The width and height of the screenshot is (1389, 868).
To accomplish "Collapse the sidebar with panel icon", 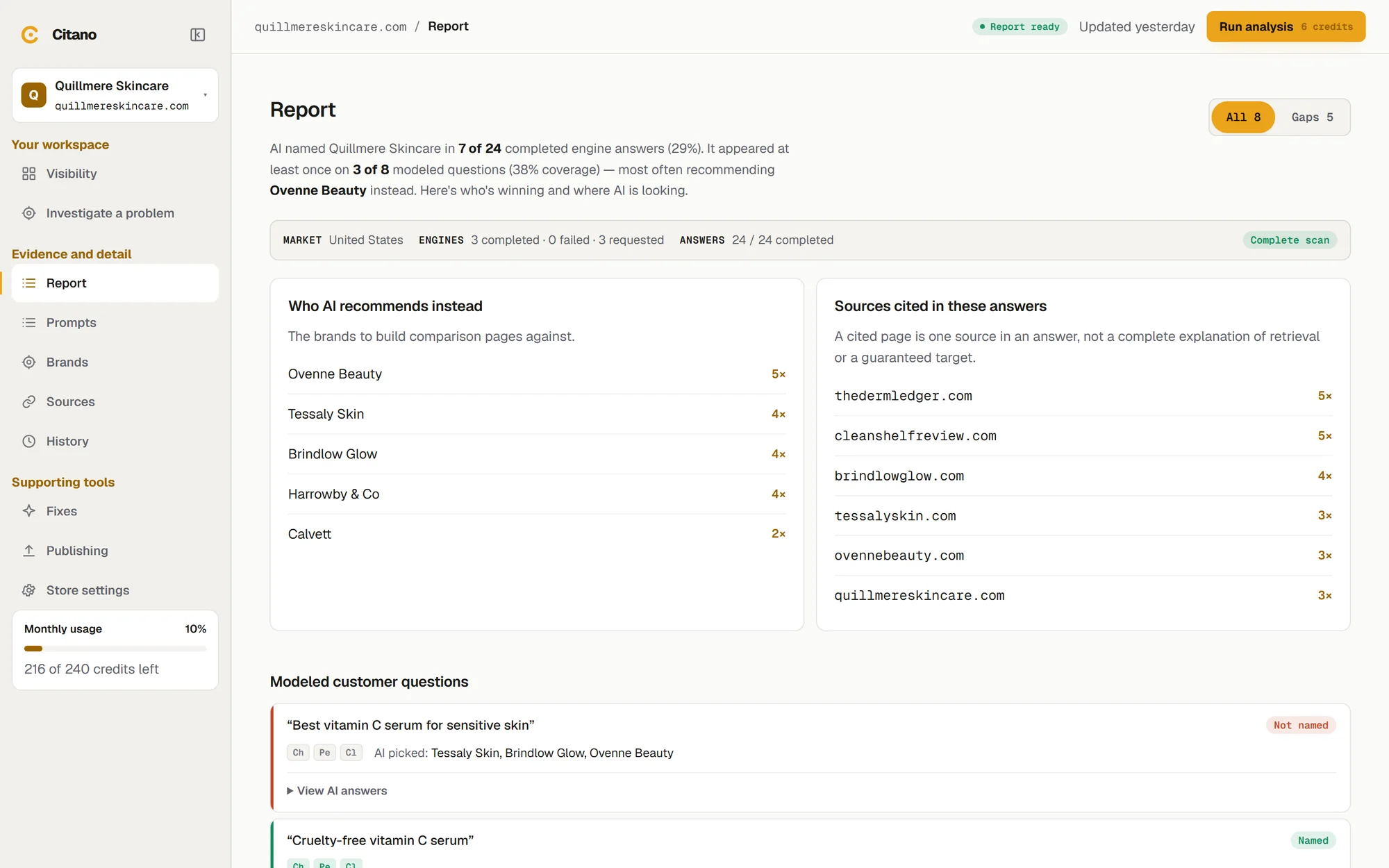I will coord(198,35).
